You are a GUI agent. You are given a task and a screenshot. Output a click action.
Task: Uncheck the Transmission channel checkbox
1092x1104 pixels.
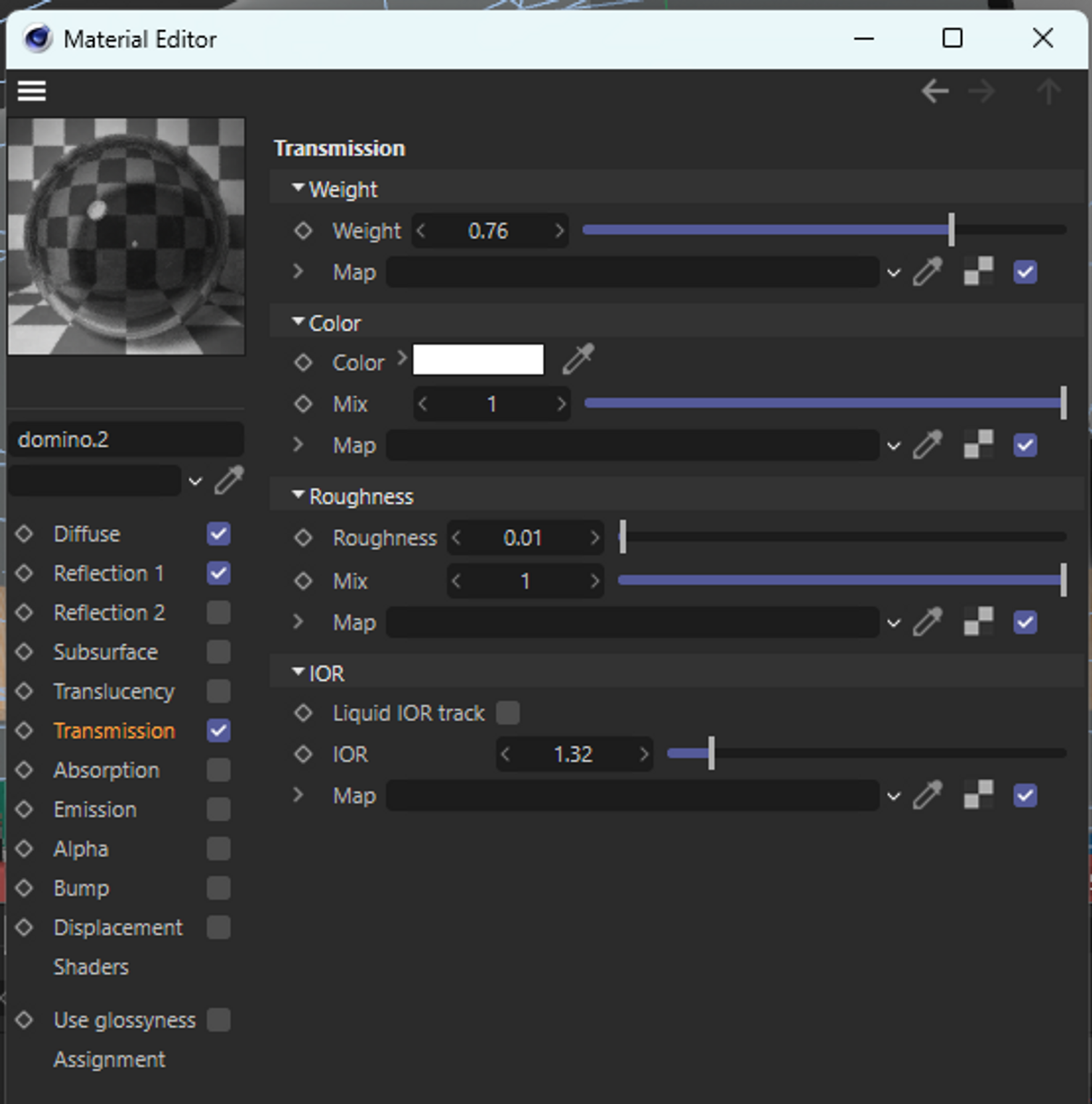point(218,731)
